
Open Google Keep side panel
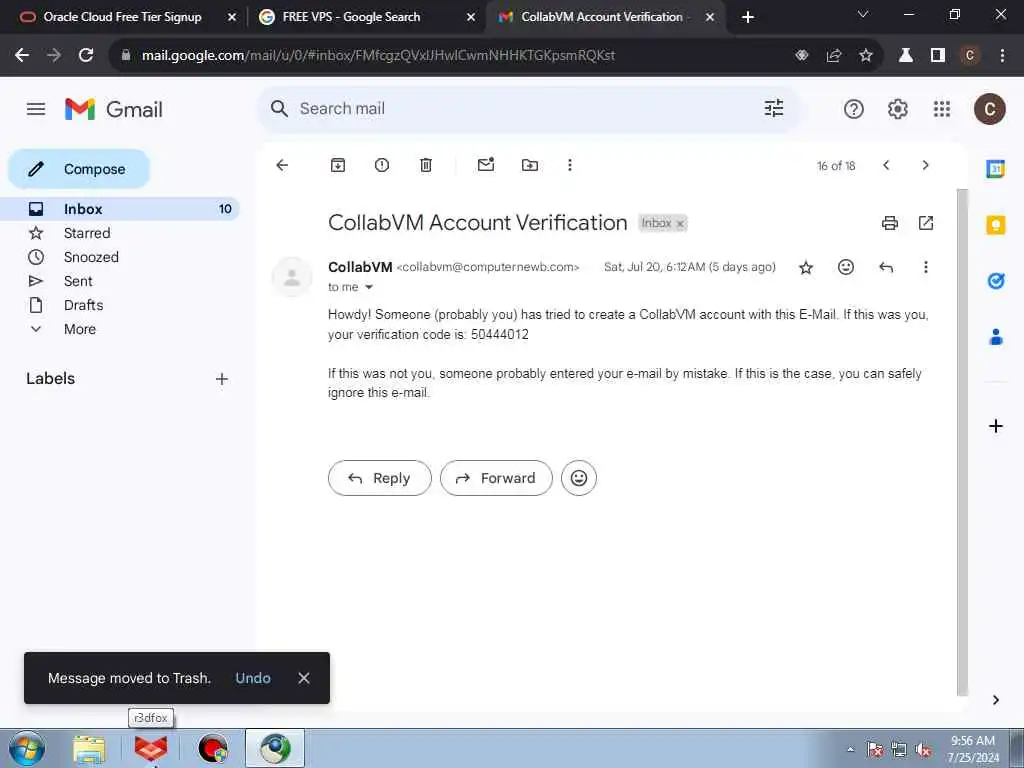[995, 225]
